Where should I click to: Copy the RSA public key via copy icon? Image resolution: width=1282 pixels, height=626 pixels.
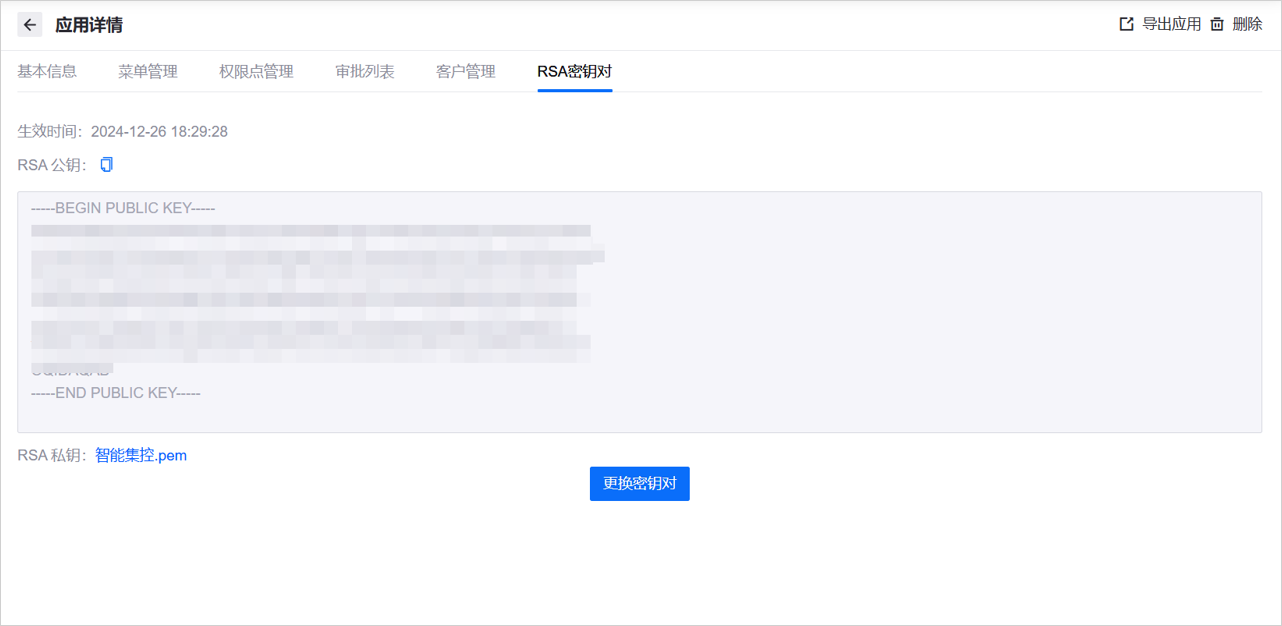106,164
